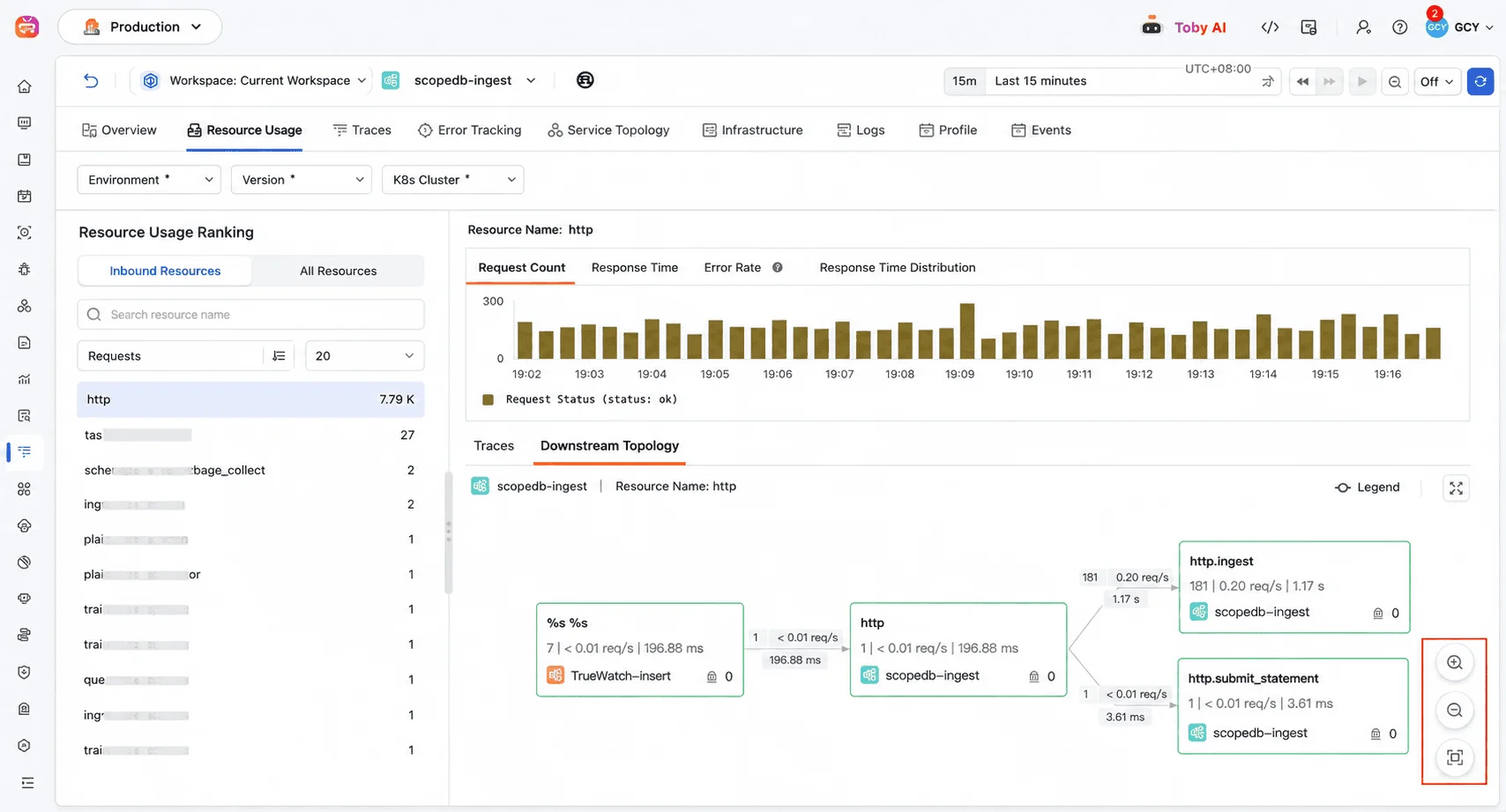The height and width of the screenshot is (812, 1506).
Task: Go back with the return arrow button
Action: (x=91, y=80)
